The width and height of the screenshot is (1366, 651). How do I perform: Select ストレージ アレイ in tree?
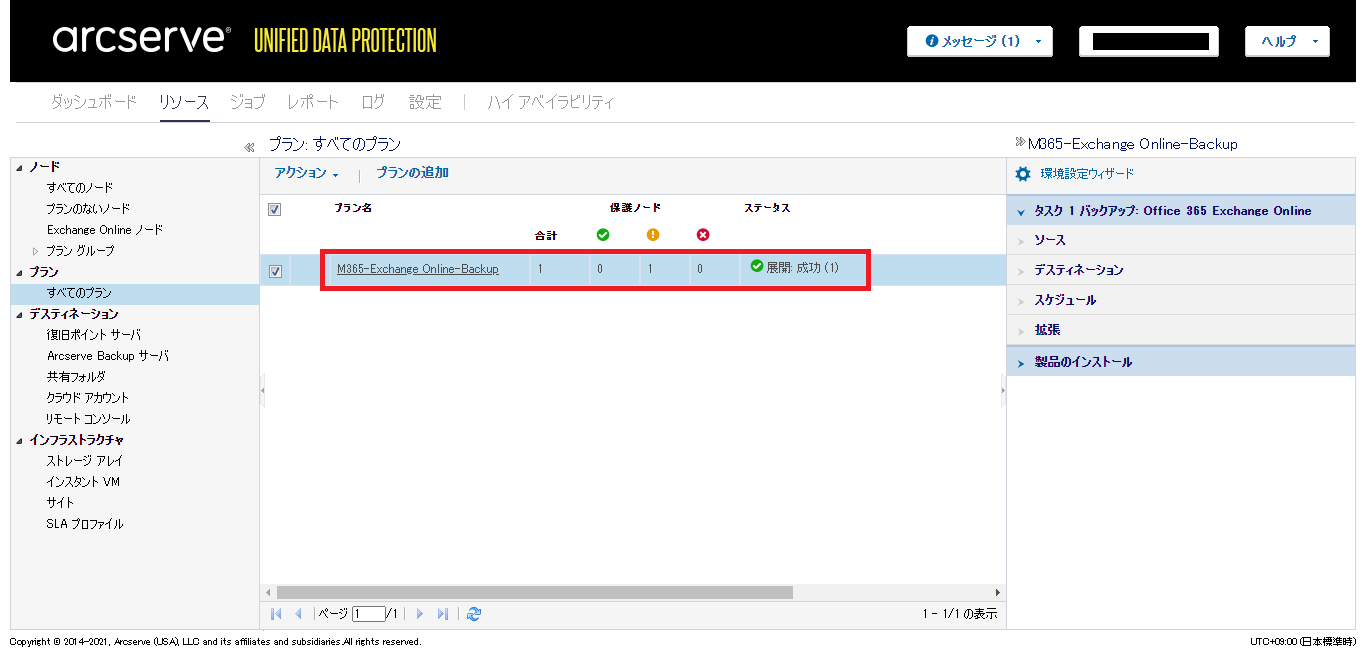[85, 461]
